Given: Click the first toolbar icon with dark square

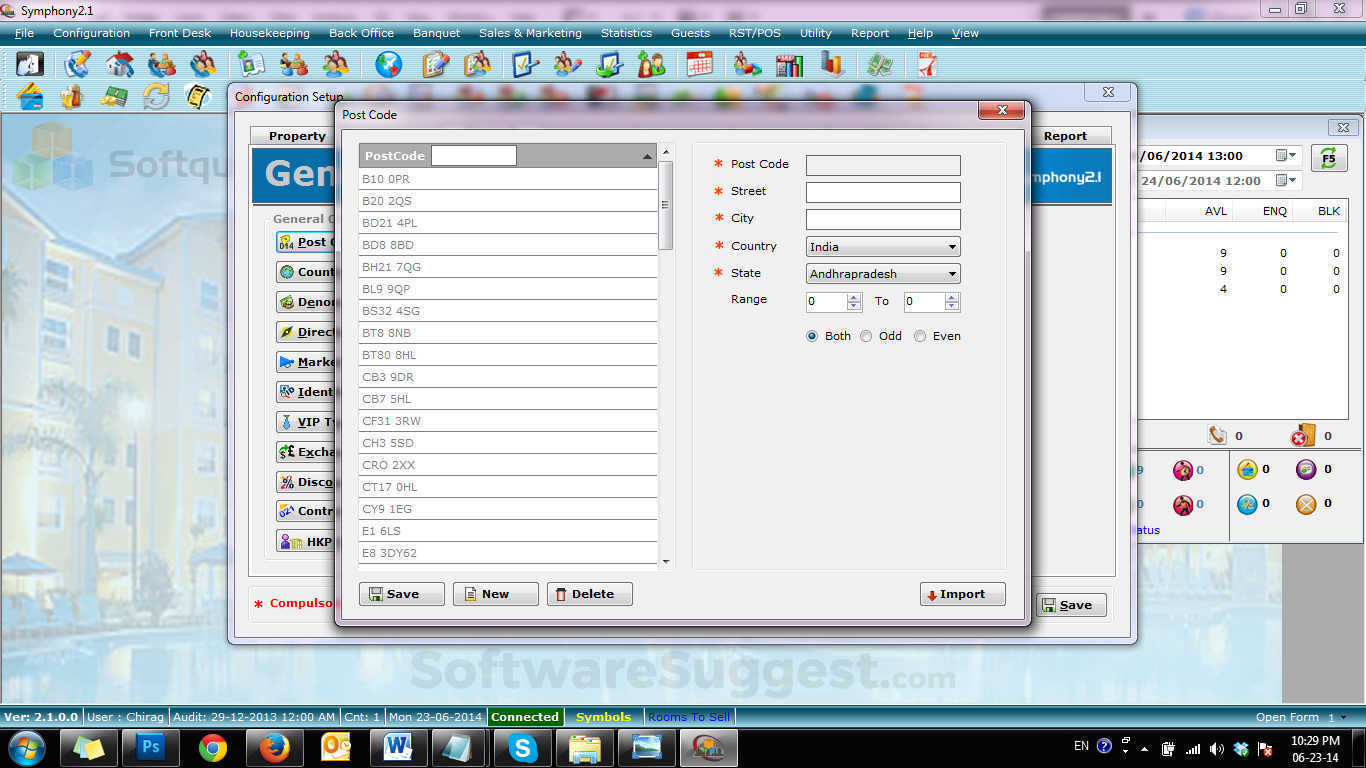Looking at the screenshot, I should pyautogui.click(x=30, y=65).
